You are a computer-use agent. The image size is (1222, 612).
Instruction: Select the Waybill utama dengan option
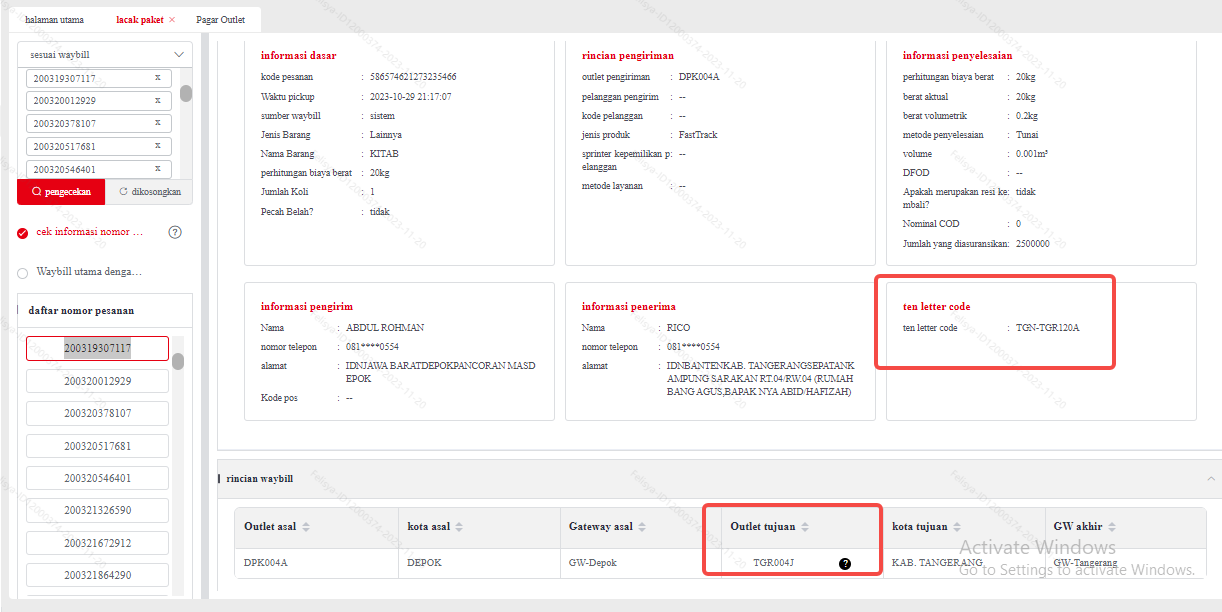(23, 272)
